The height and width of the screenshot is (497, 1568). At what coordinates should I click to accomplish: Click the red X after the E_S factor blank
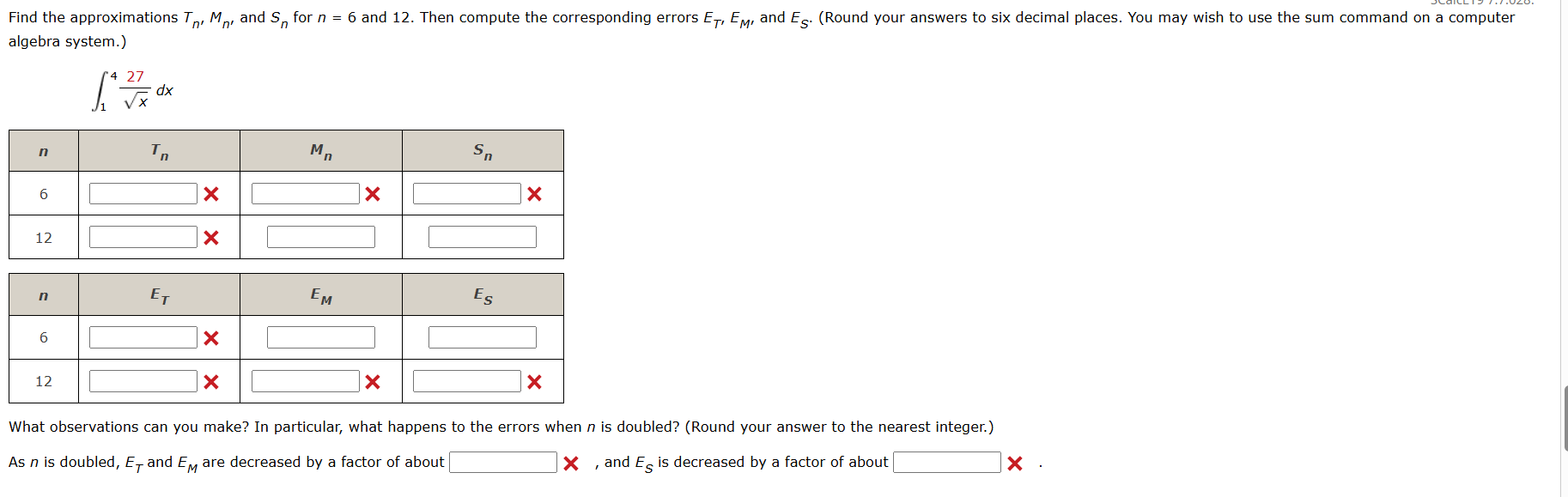click(1014, 462)
